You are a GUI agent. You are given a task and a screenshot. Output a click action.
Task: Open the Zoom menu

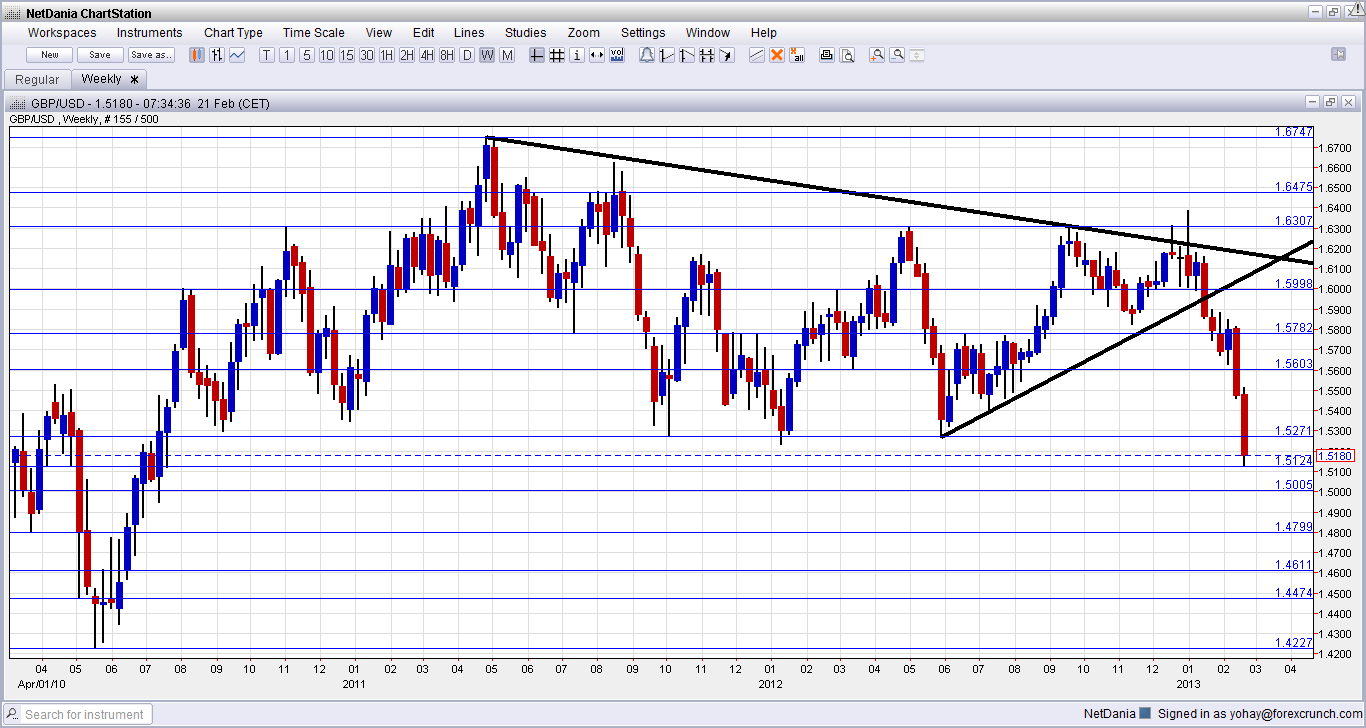coord(584,33)
